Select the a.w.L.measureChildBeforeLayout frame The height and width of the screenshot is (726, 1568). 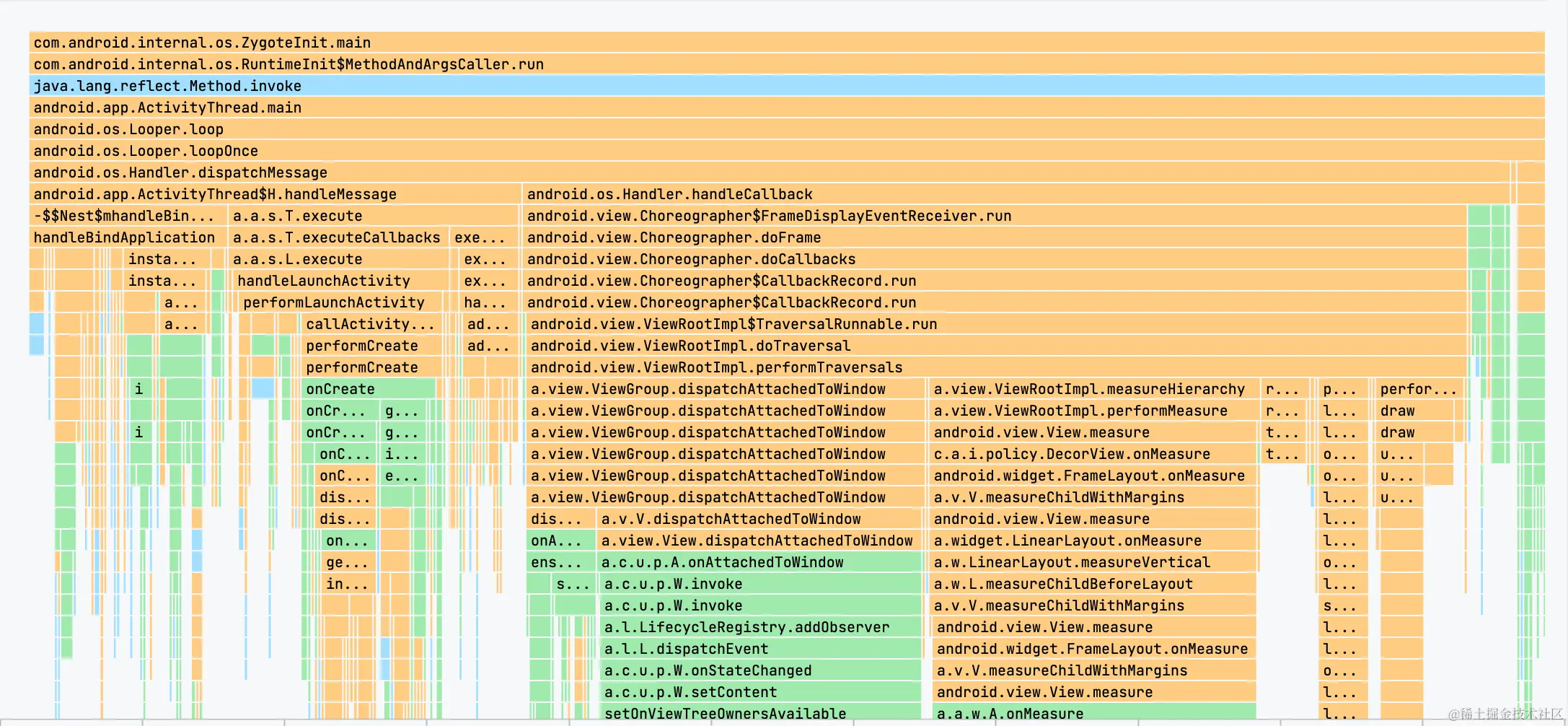[1093, 584]
